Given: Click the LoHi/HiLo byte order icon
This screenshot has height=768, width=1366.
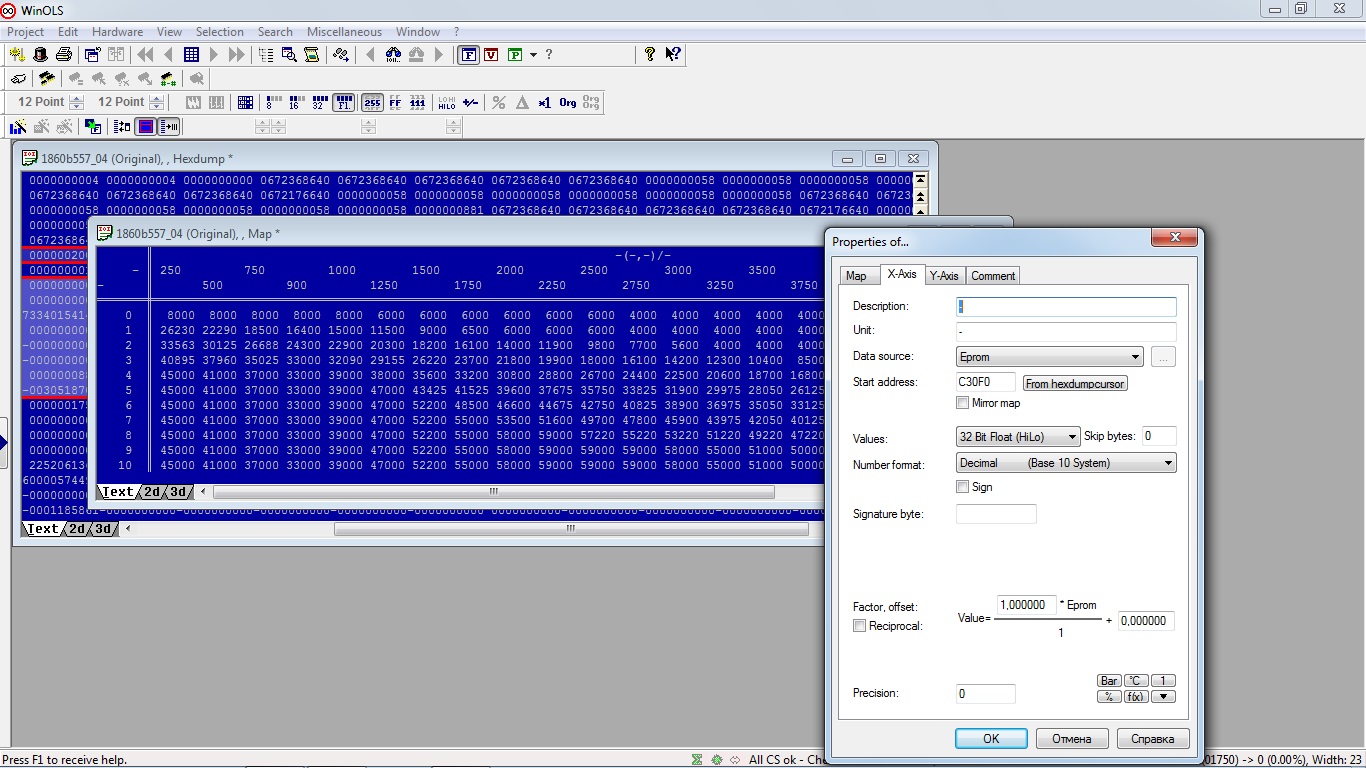Looking at the screenshot, I should [446, 103].
